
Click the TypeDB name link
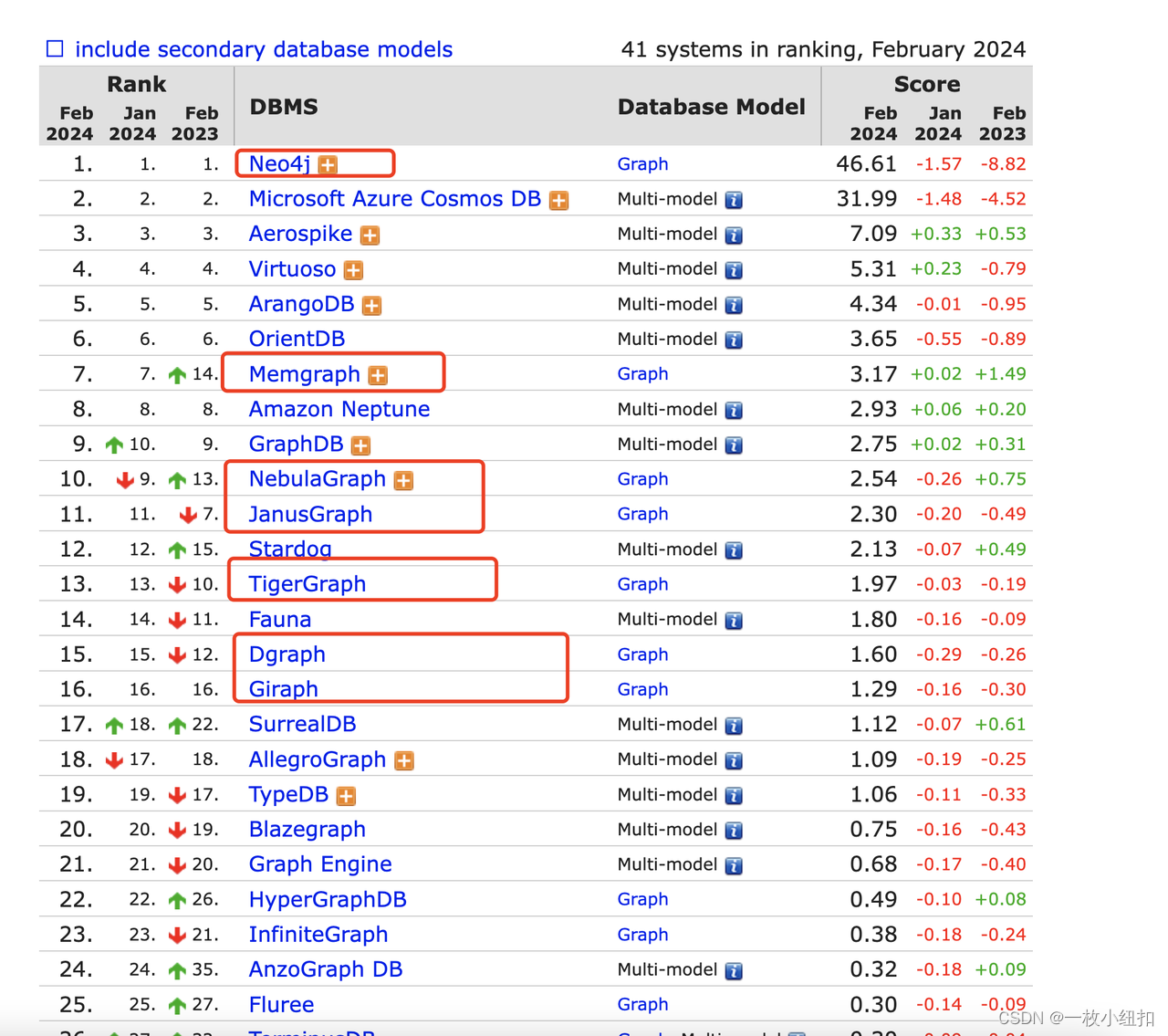tap(288, 795)
